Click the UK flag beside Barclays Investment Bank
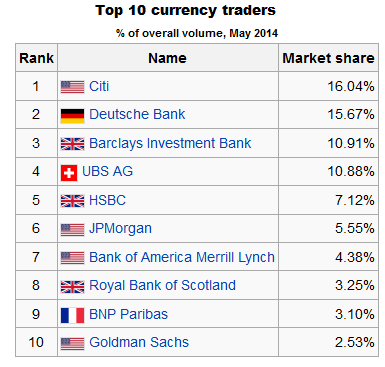 tap(72, 144)
